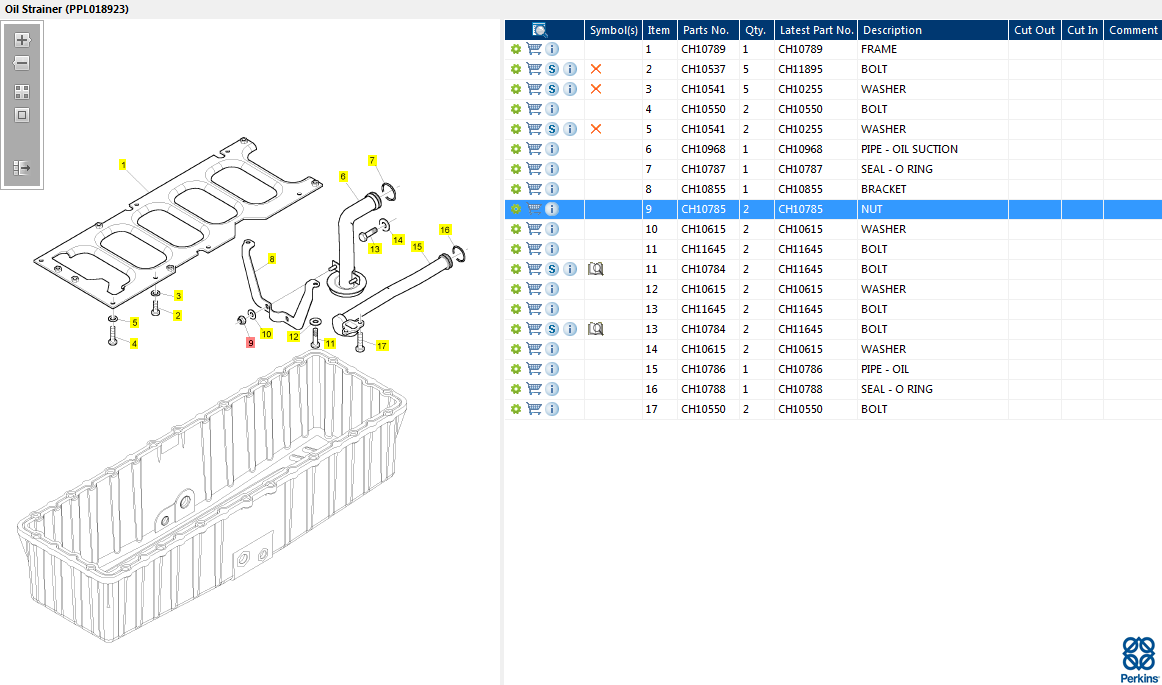Click the Perkins logo

(1138, 659)
